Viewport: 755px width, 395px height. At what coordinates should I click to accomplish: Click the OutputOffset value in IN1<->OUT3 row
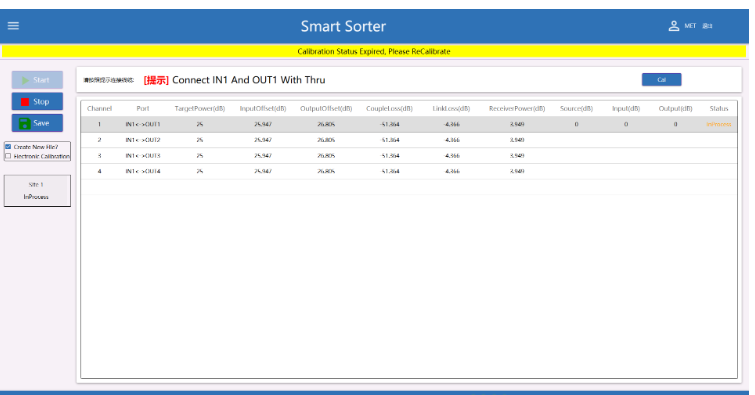click(x=326, y=156)
